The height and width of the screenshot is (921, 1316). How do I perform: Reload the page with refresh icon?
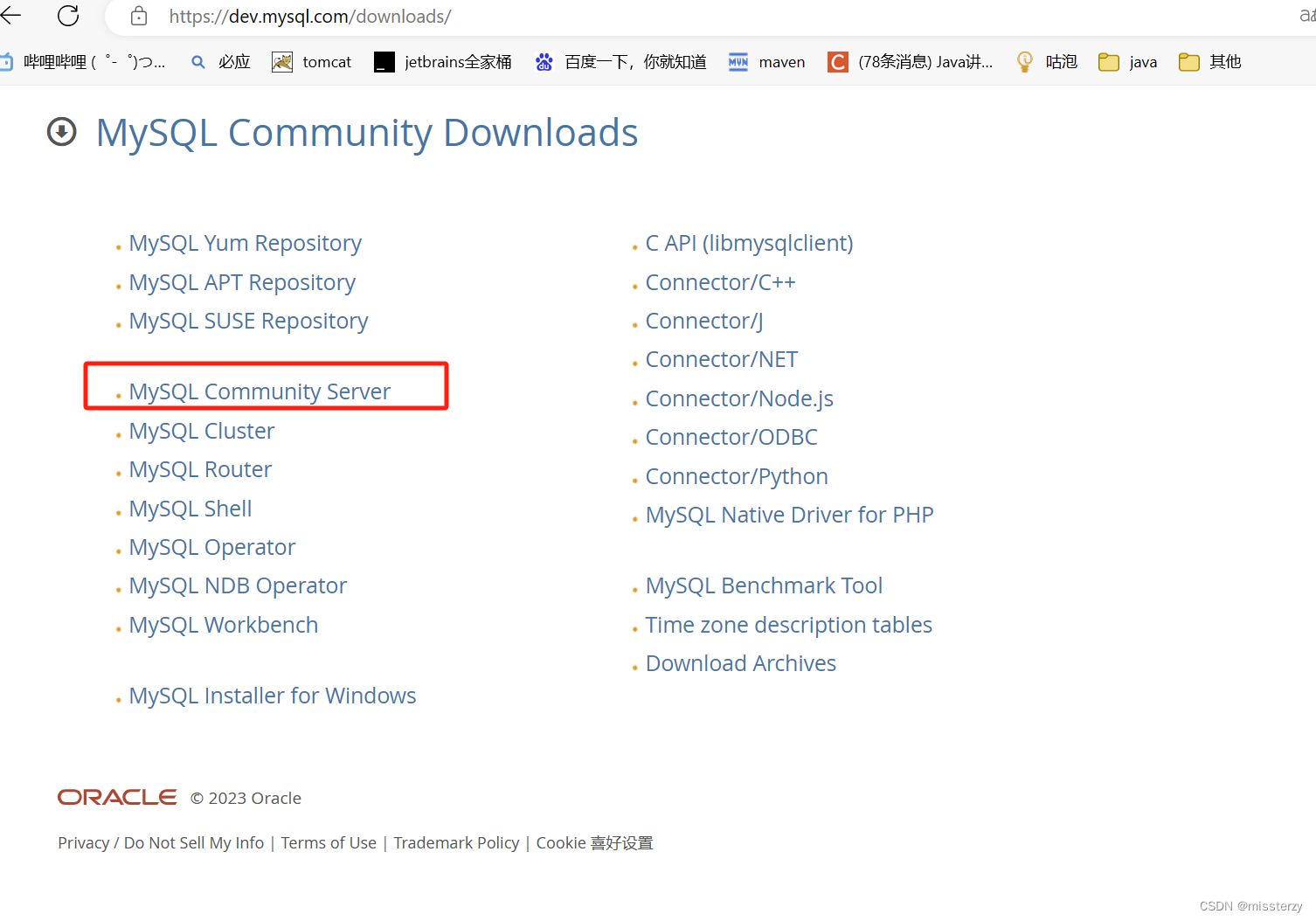(x=68, y=15)
